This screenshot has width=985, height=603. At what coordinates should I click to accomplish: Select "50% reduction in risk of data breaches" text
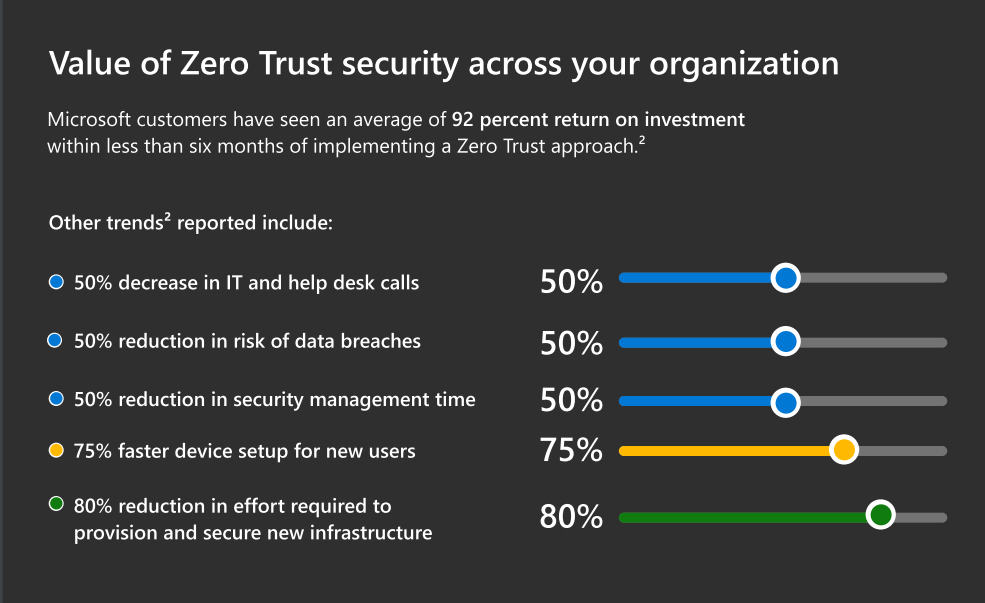tap(247, 341)
